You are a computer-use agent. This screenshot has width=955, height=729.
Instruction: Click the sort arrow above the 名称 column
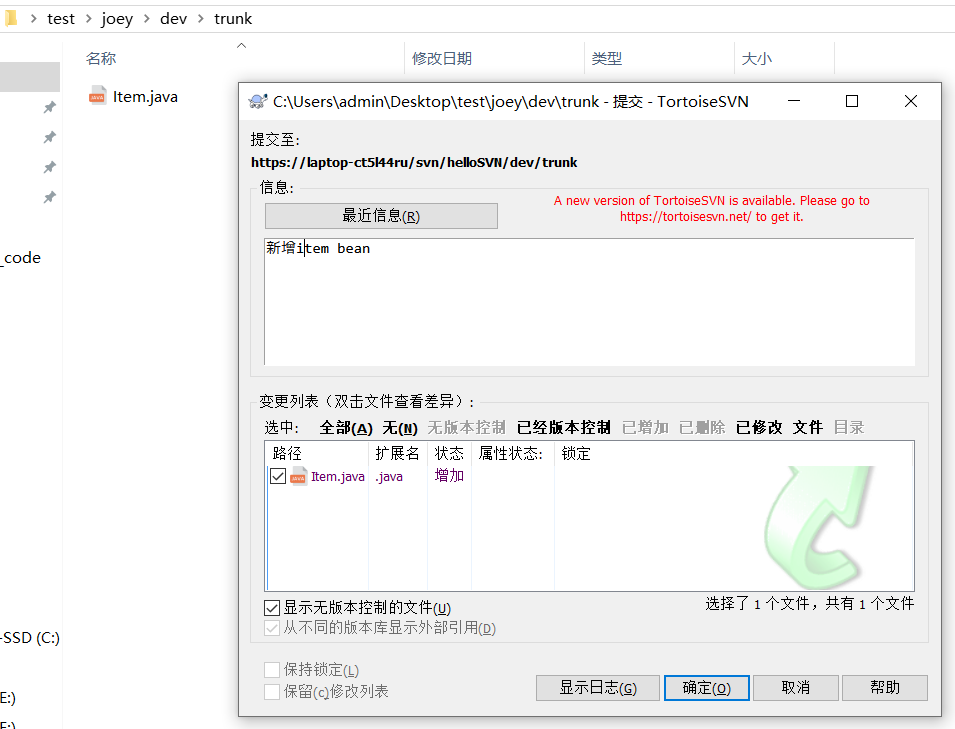(242, 46)
